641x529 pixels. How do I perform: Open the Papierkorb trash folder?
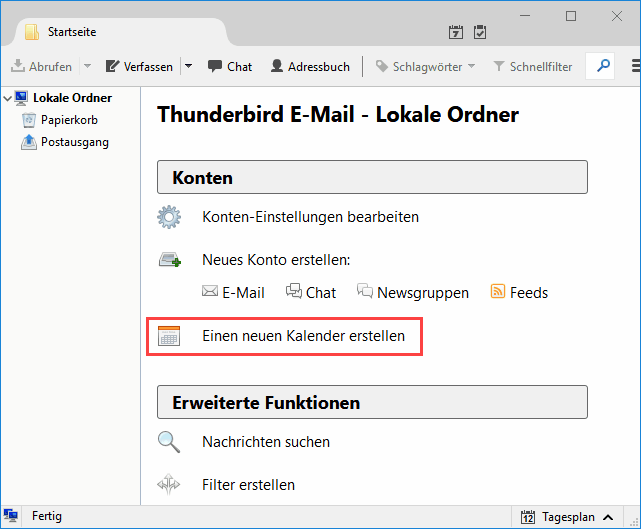[x=69, y=120]
